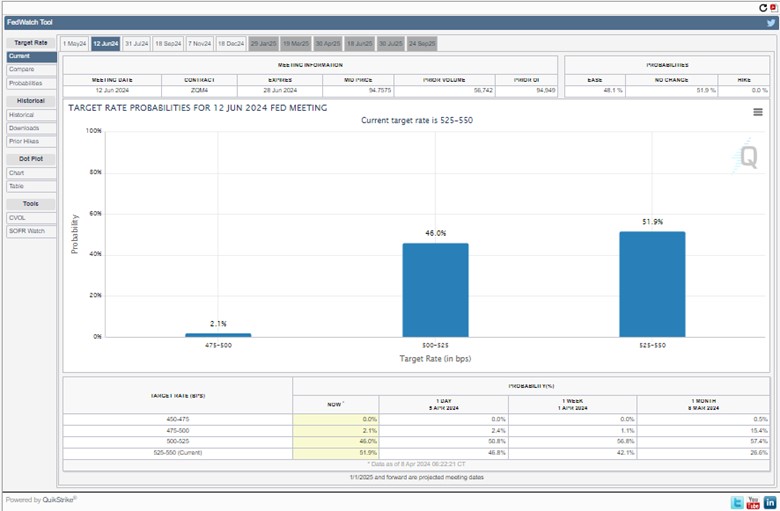Open the 24 Sep25 projected tab

[x=422, y=44]
